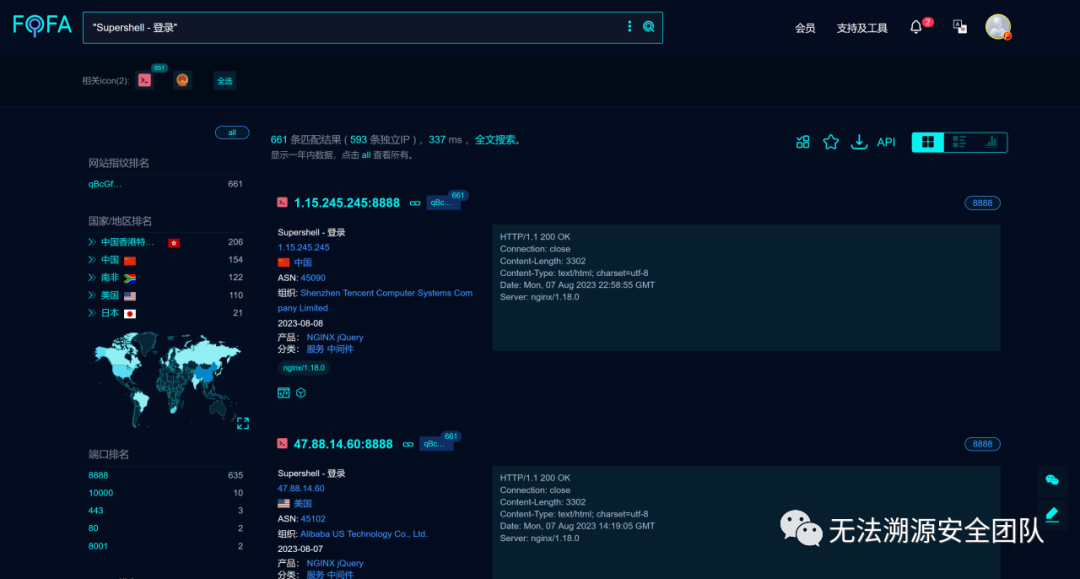Click ASN 45090 link
Viewport: 1080px width, 579px height.
pos(313,277)
